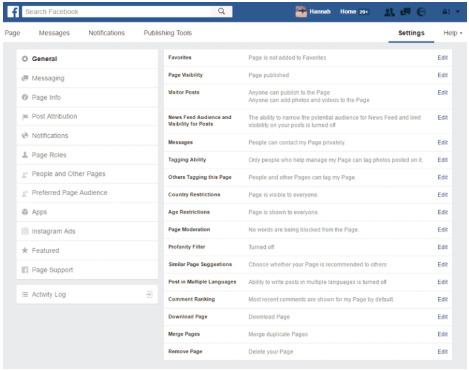Open friend requests icon in top bar

(x=389, y=12)
